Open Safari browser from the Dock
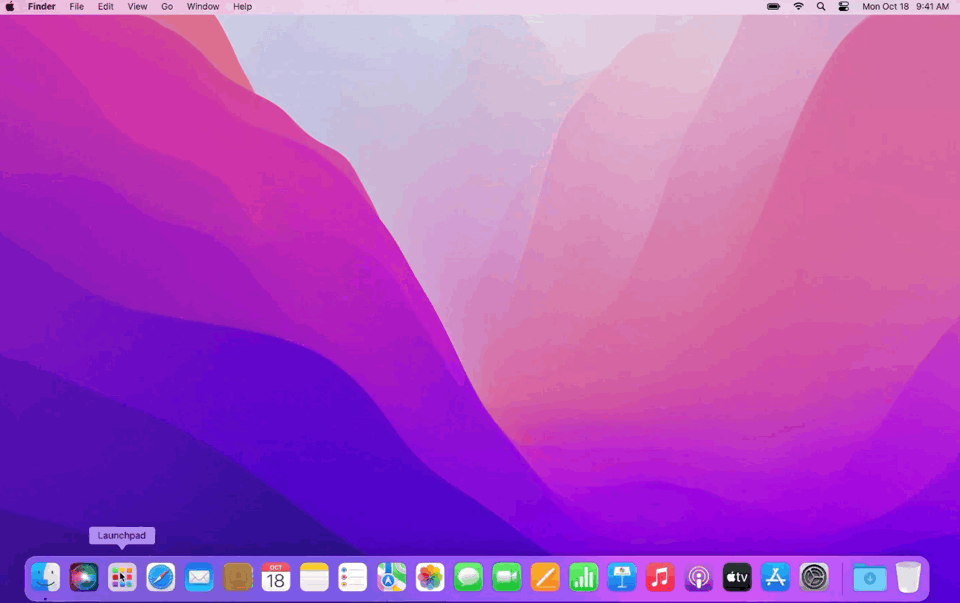This screenshot has width=960, height=603. [160, 577]
